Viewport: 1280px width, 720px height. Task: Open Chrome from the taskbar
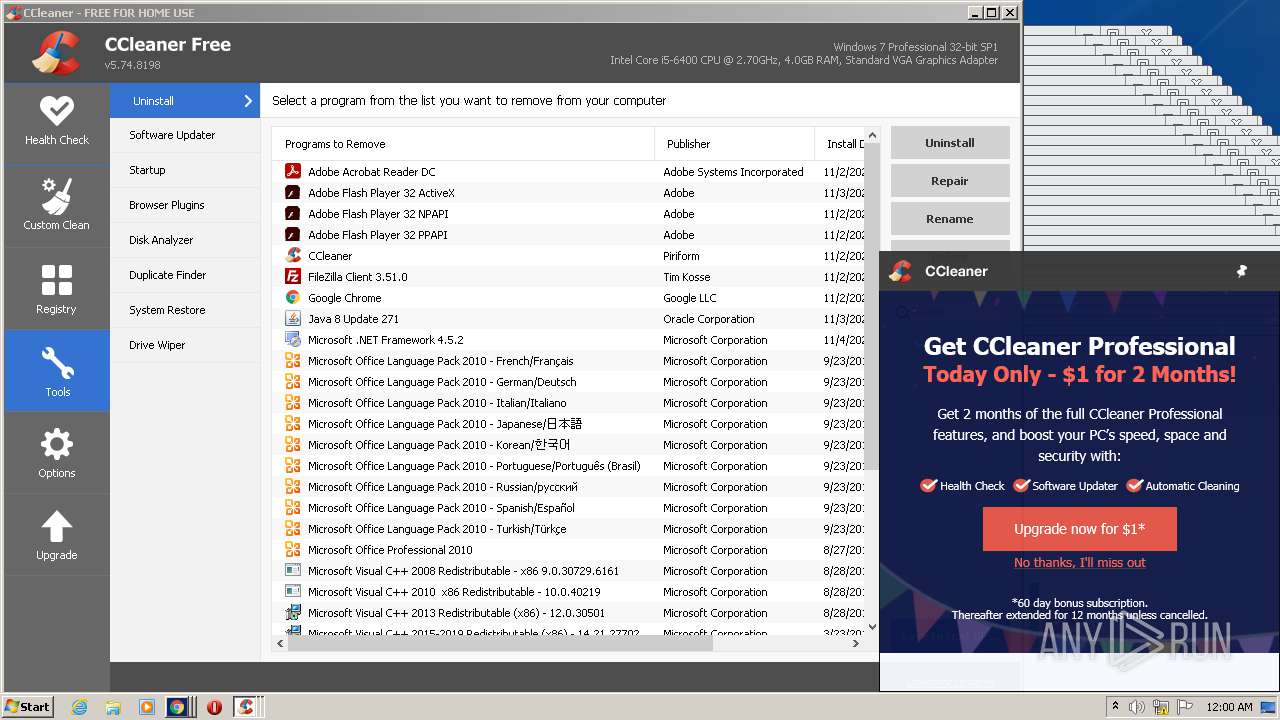[x=177, y=707]
